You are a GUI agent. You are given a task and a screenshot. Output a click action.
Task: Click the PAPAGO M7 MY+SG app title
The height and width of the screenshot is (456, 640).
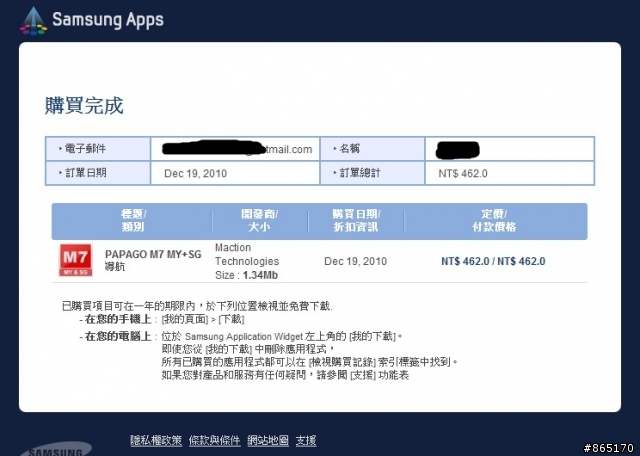pos(153,254)
